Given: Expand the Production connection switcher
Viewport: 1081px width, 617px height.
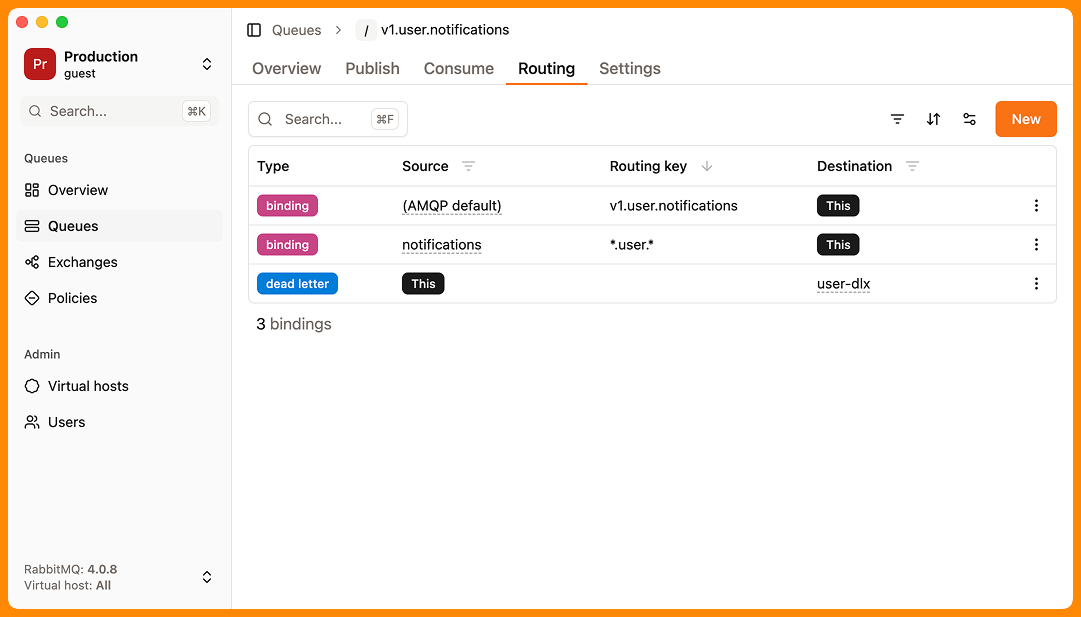Looking at the screenshot, I should (207, 64).
